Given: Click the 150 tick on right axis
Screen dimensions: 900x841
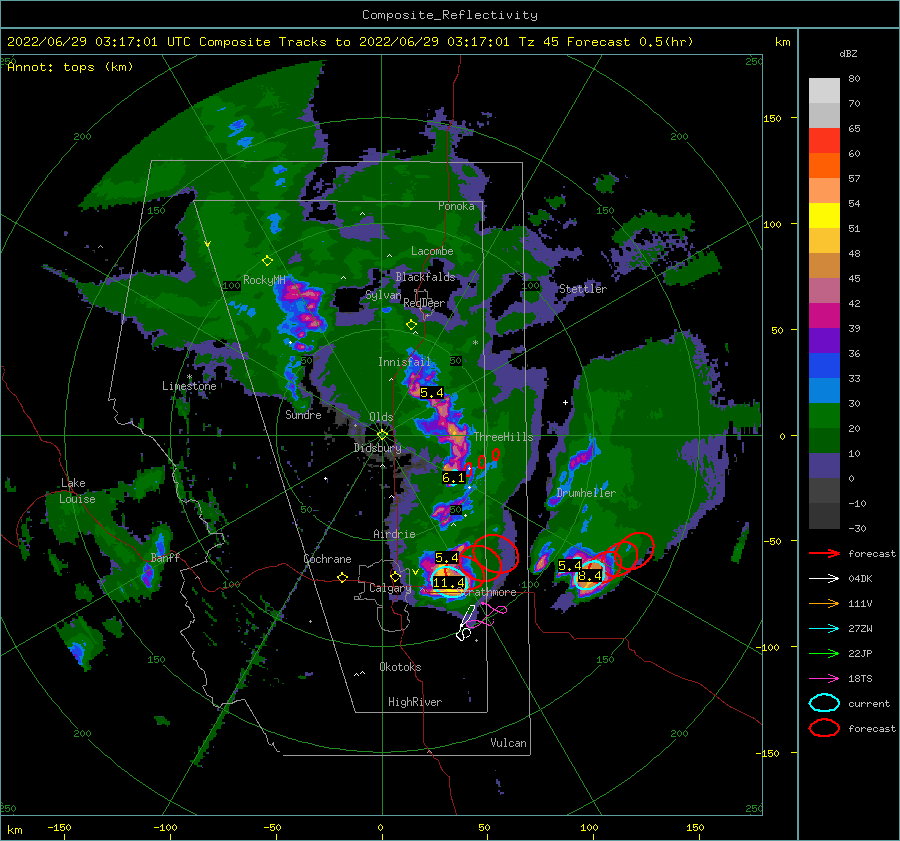Looking at the screenshot, I should [773, 118].
